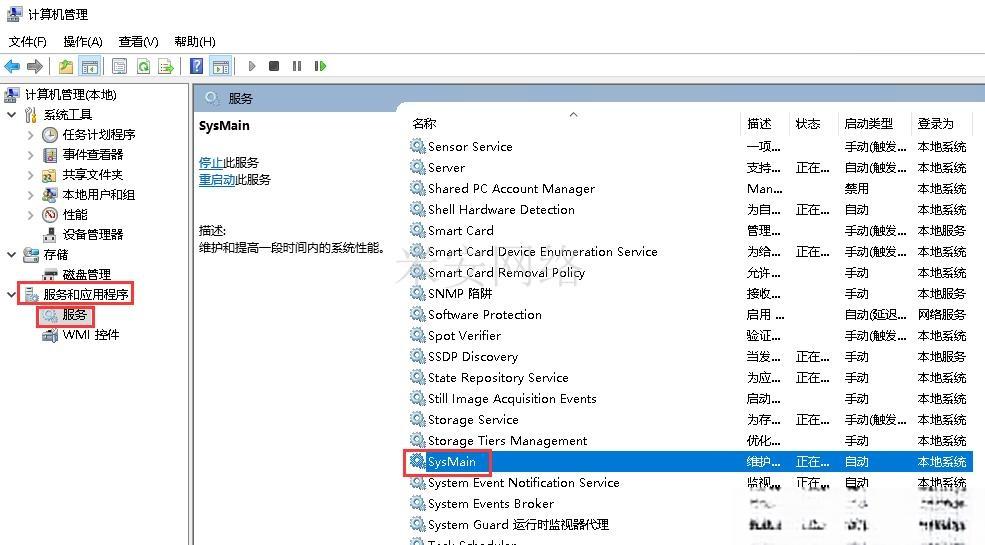Open the 帮助(H) menu
The width and height of the screenshot is (985, 545).
[x=195, y=41]
